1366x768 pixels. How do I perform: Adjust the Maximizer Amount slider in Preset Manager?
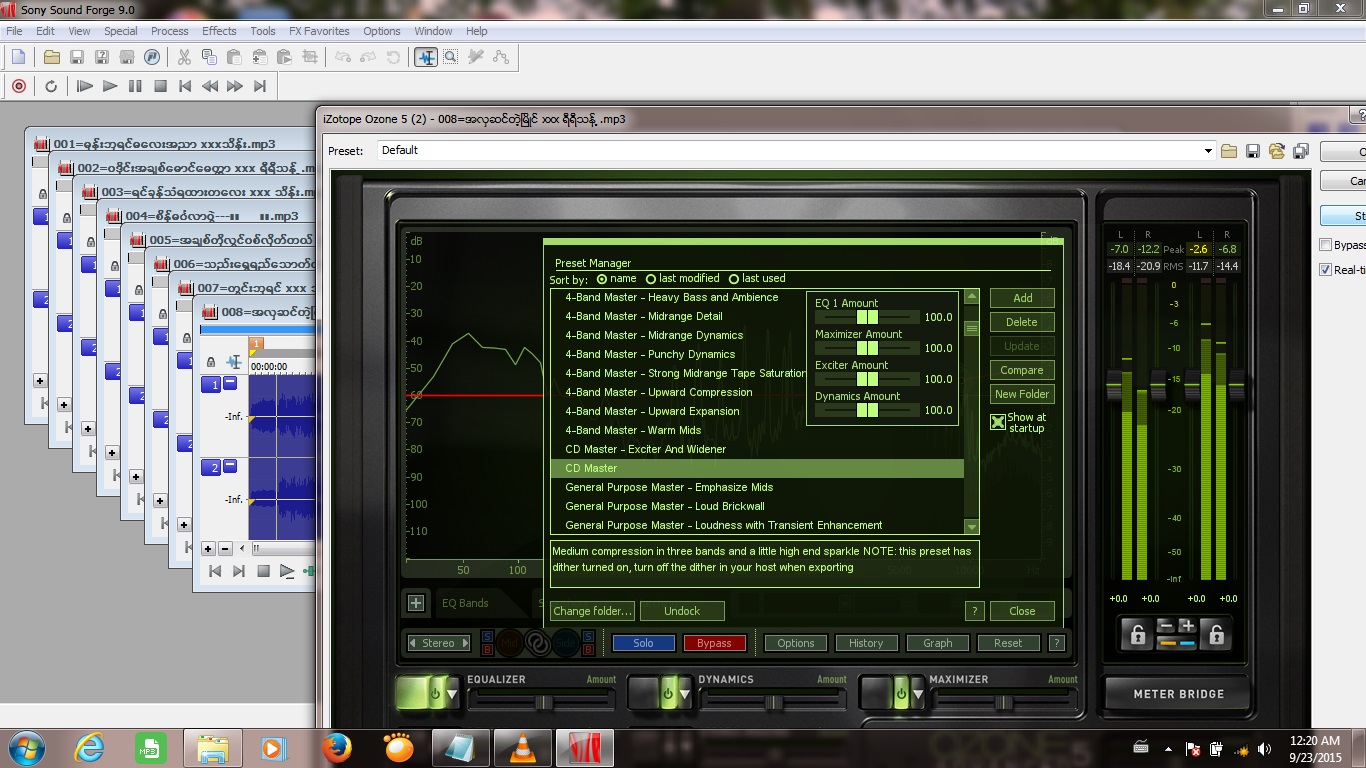867,348
